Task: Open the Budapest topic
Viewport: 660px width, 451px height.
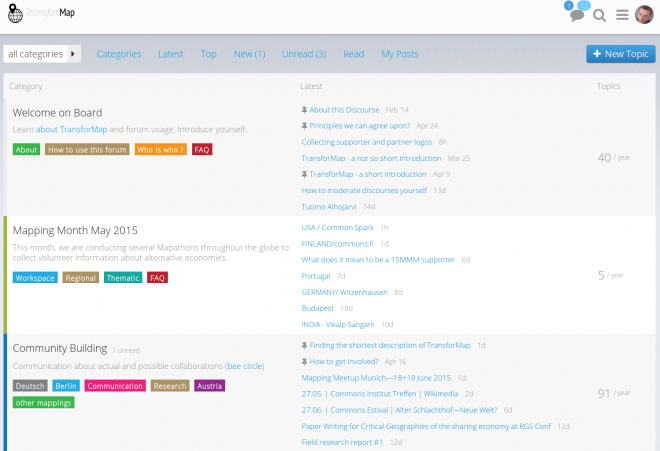Action: coord(317,308)
